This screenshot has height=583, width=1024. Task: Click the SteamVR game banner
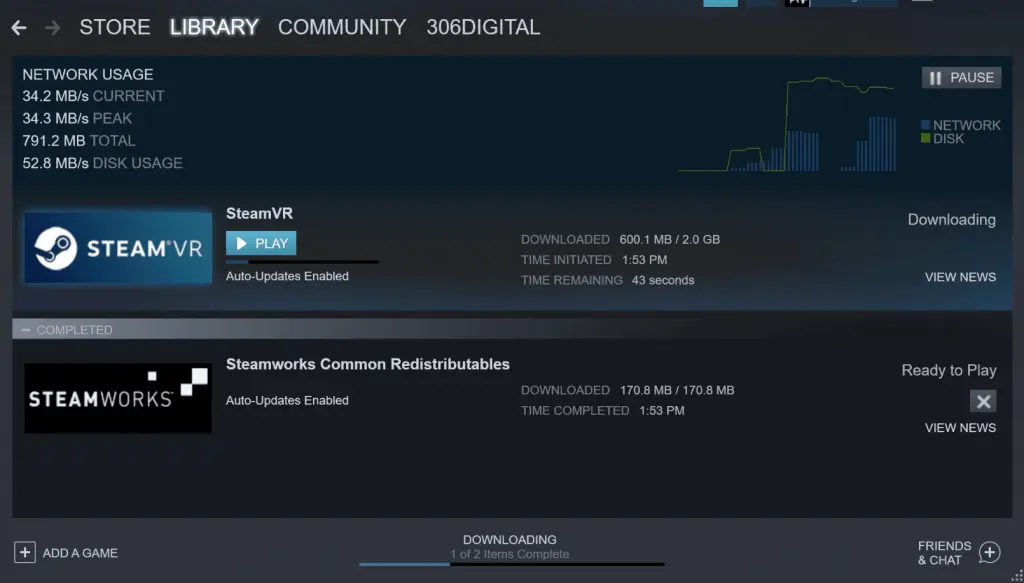[x=118, y=248]
